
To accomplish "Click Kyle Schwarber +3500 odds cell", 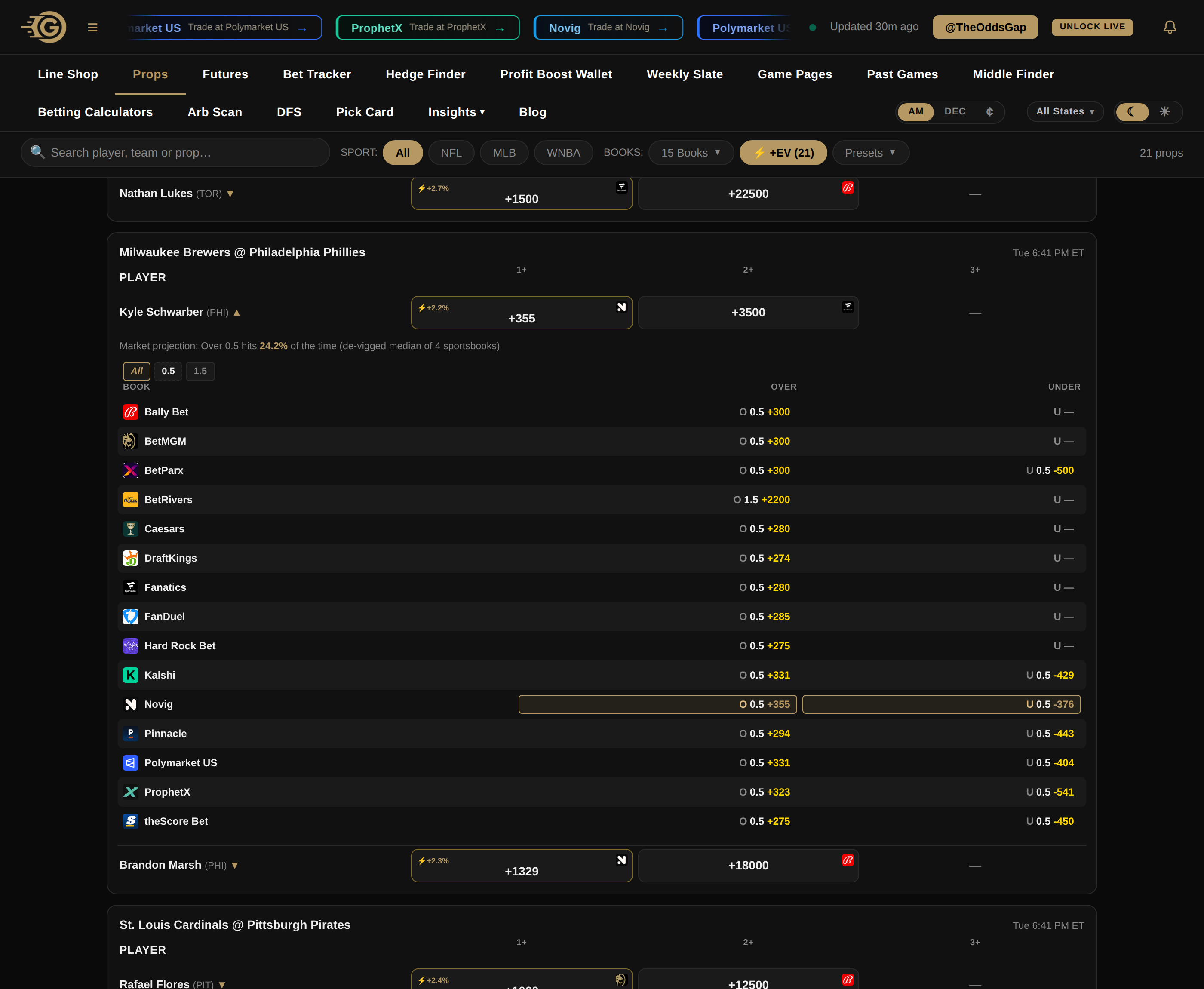I will tap(748, 312).
